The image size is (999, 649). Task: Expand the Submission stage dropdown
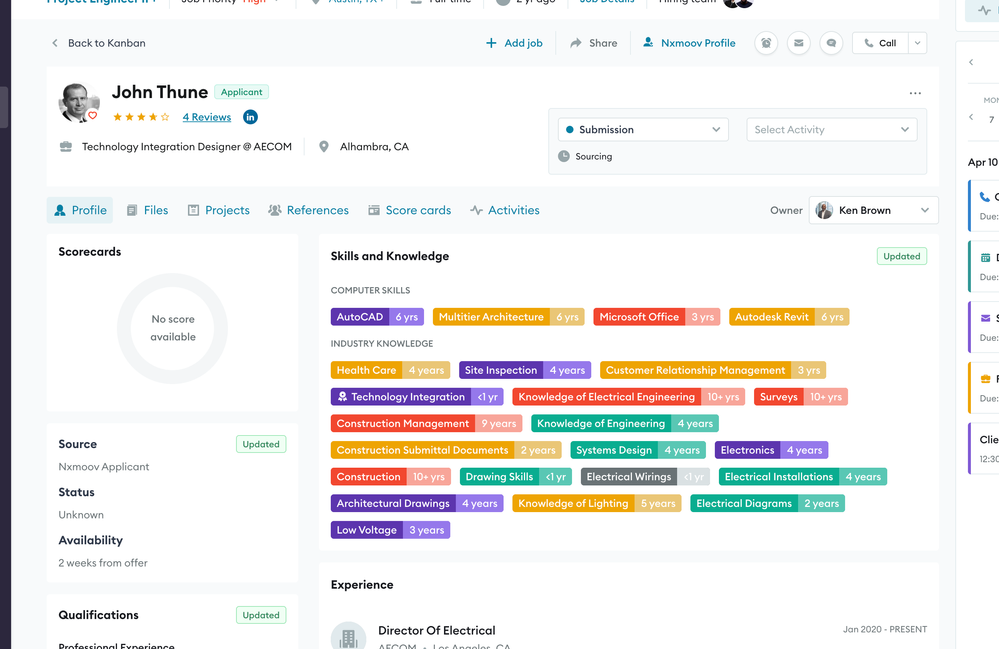(x=643, y=129)
